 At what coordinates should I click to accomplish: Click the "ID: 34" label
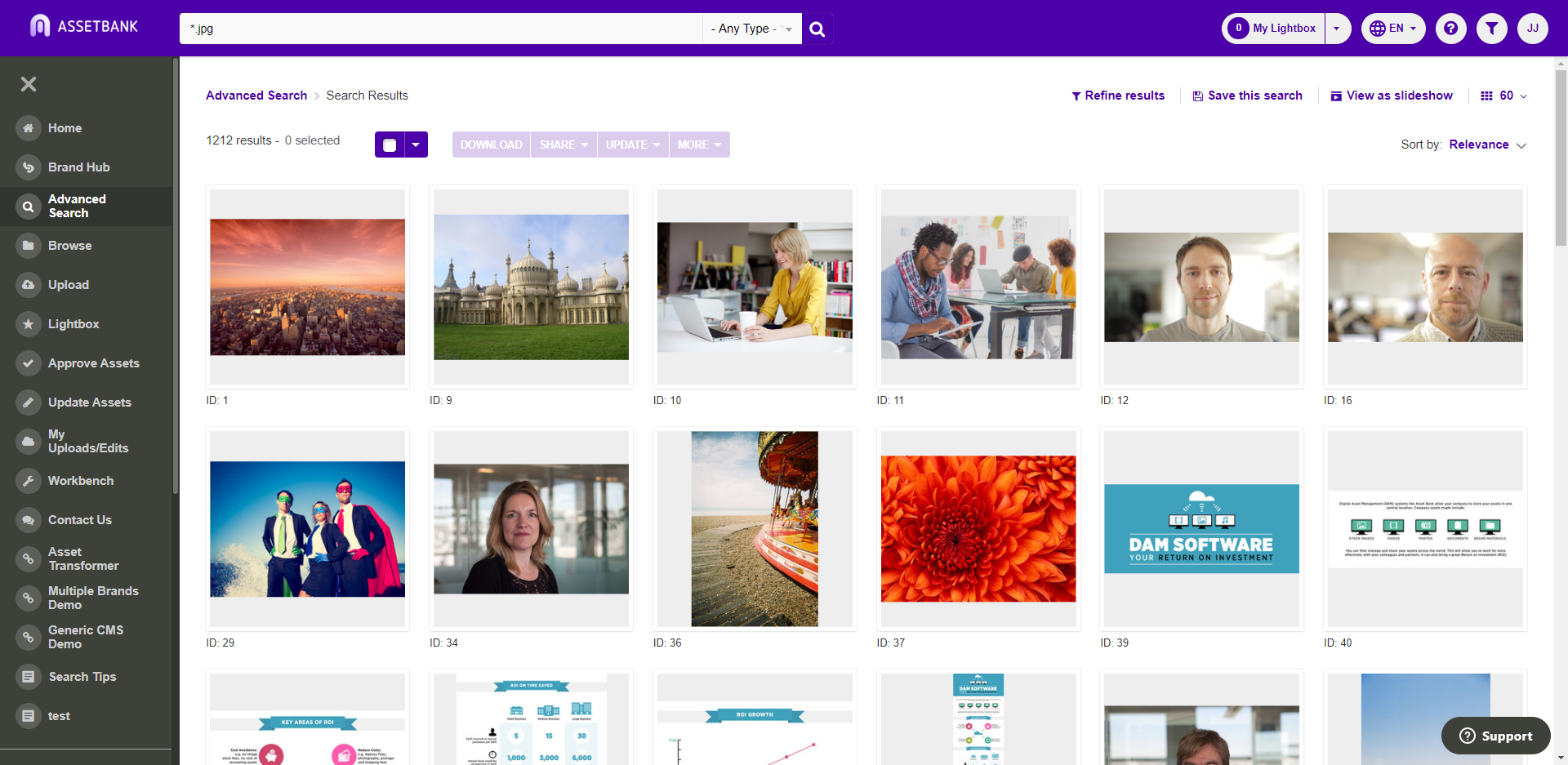pyautogui.click(x=443, y=643)
